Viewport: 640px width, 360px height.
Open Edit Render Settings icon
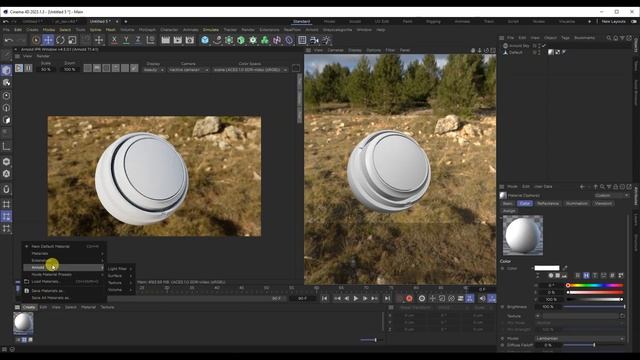click(190, 40)
